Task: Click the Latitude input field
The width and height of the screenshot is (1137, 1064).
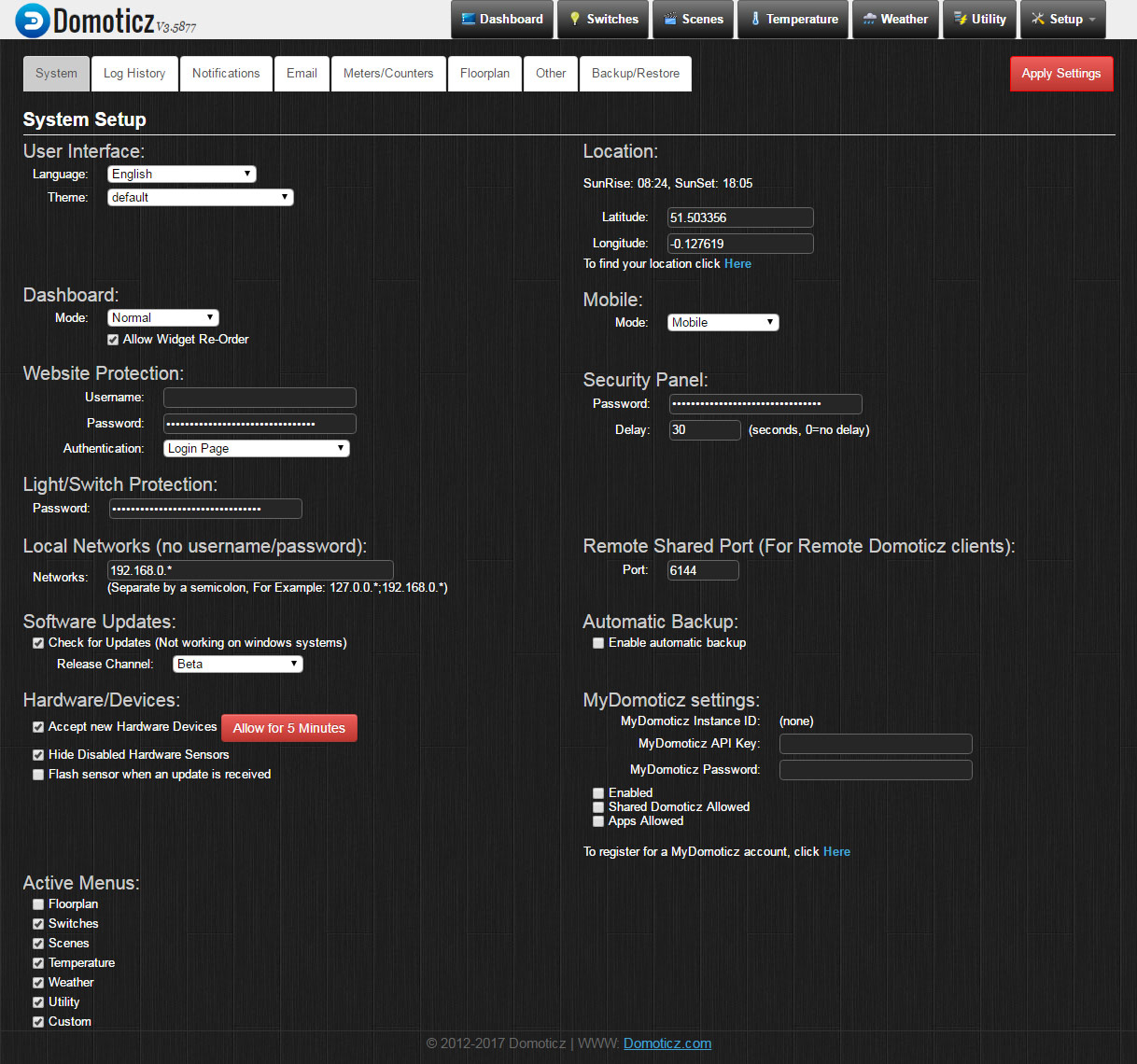Action: tap(739, 217)
